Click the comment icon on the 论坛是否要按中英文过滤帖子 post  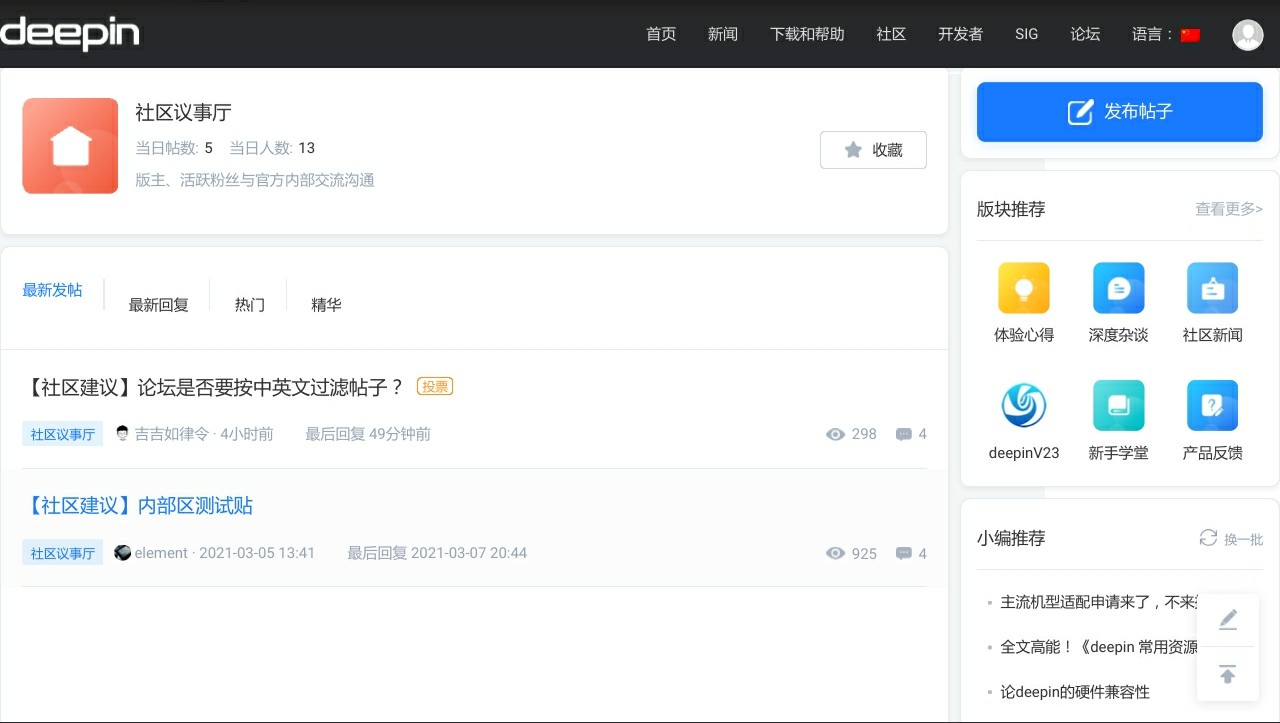point(904,435)
